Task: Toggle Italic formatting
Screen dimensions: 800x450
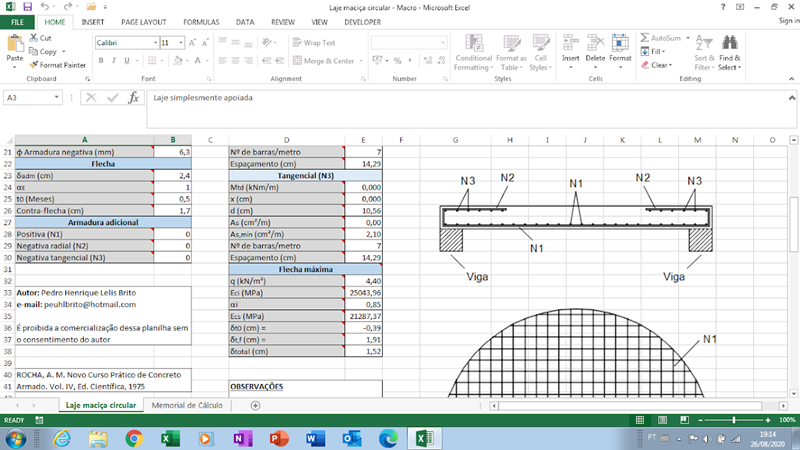Action: [113, 61]
